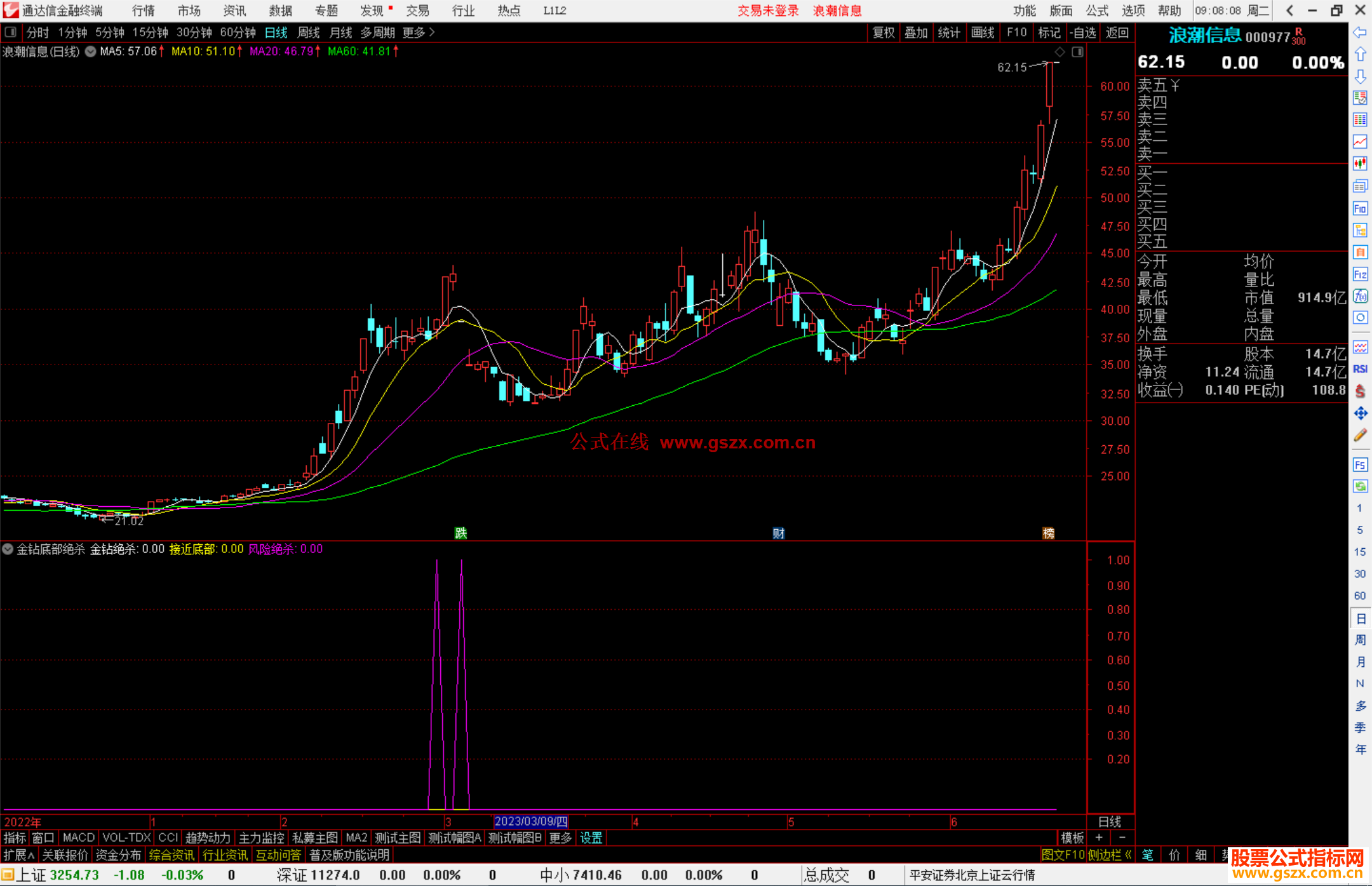Click the left arrow back sidebar icon
1372x886 pixels.
tap(1360, 32)
